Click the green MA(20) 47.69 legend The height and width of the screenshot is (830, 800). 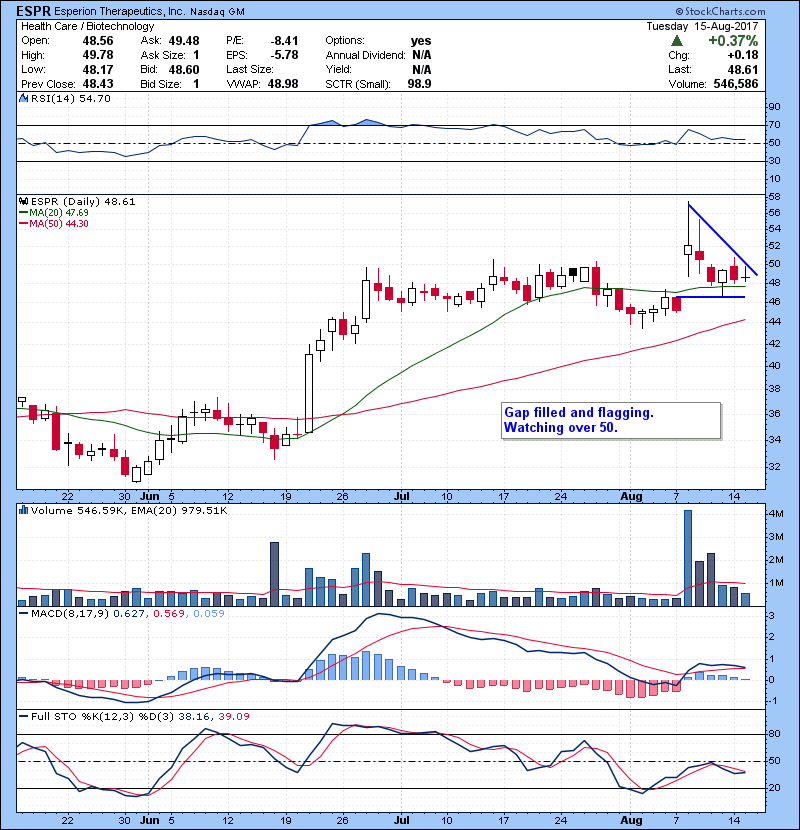pos(53,213)
